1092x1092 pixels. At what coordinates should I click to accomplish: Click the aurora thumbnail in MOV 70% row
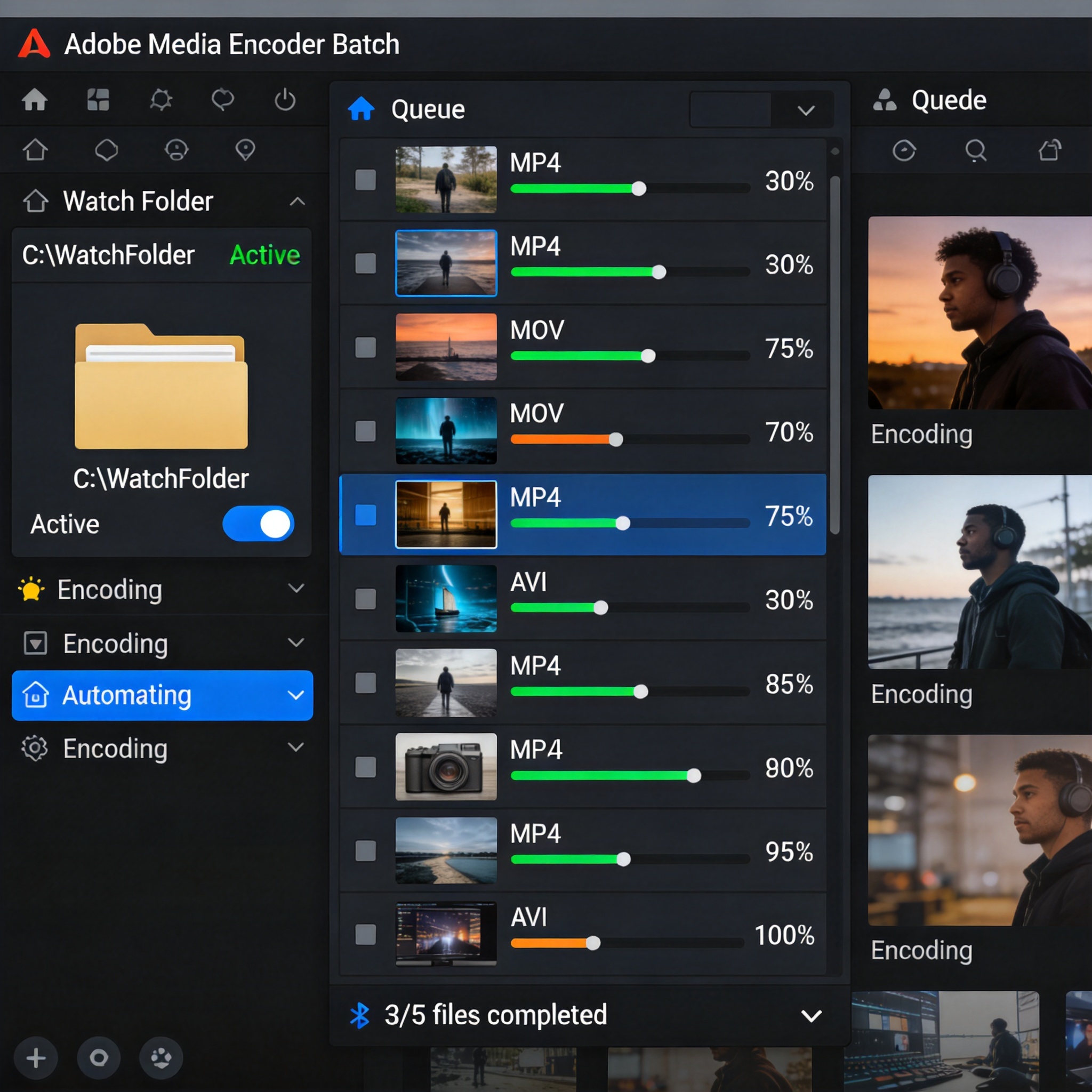pyautogui.click(x=446, y=431)
